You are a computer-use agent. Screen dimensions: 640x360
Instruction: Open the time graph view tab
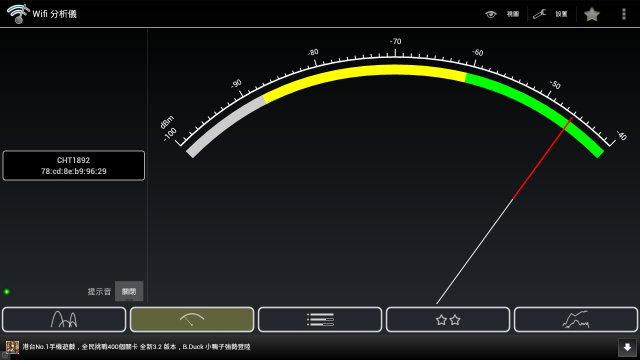click(576, 319)
